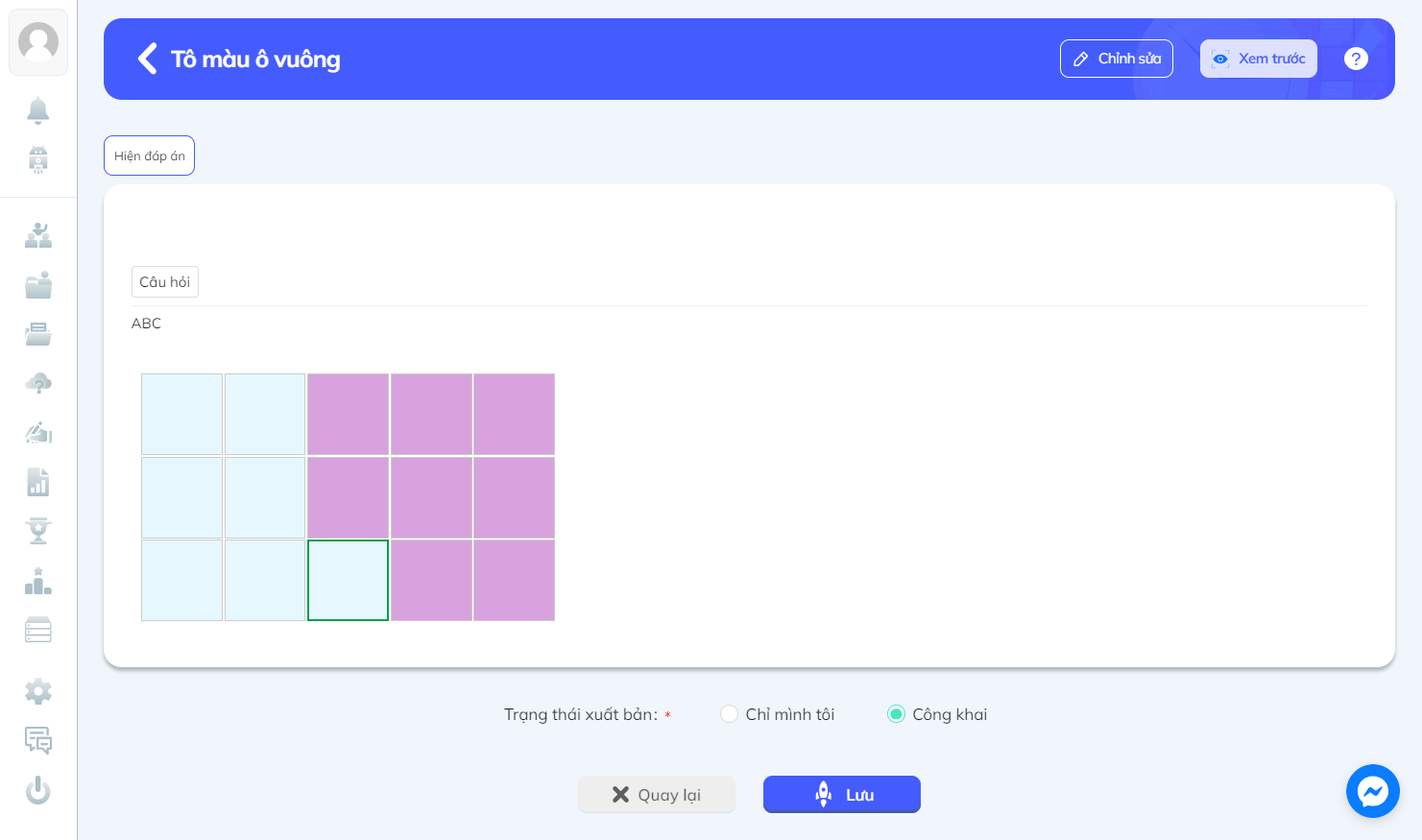Click the bottom-left light blue square
The height and width of the screenshot is (840, 1422).
[181, 580]
